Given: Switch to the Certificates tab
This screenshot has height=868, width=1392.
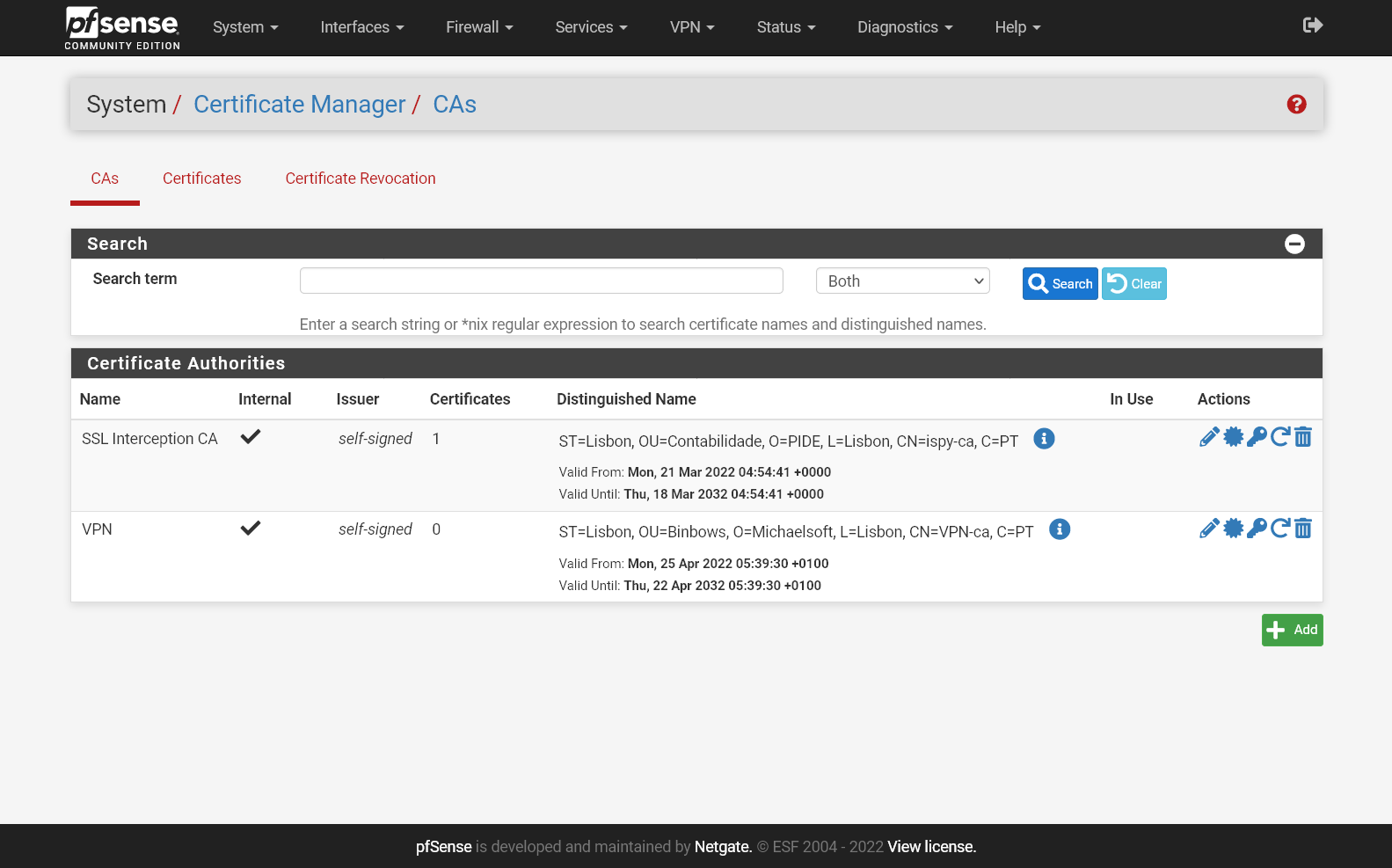Looking at the screenshot, I should click(201, 179).
